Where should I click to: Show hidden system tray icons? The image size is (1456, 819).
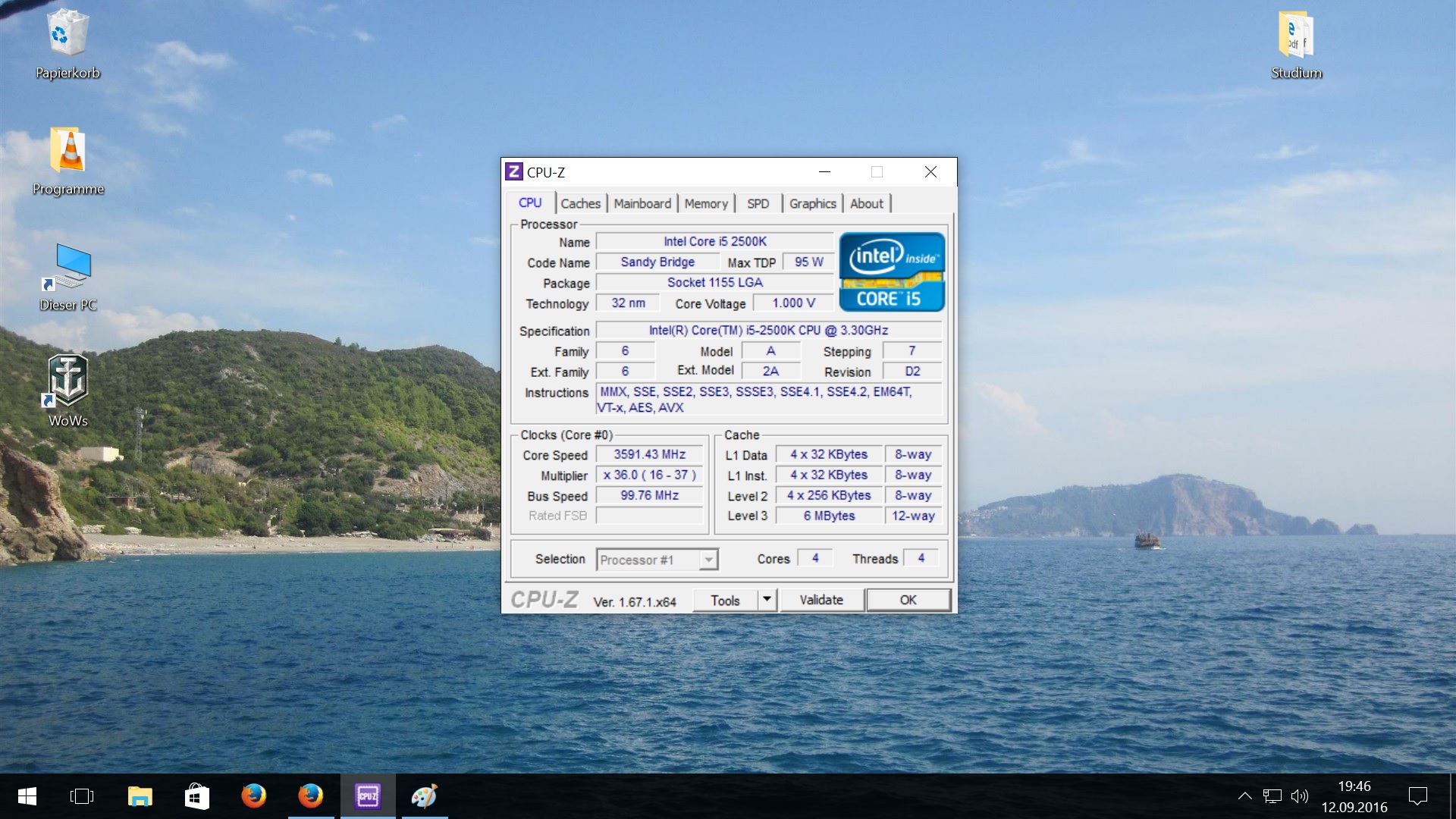1244,796
